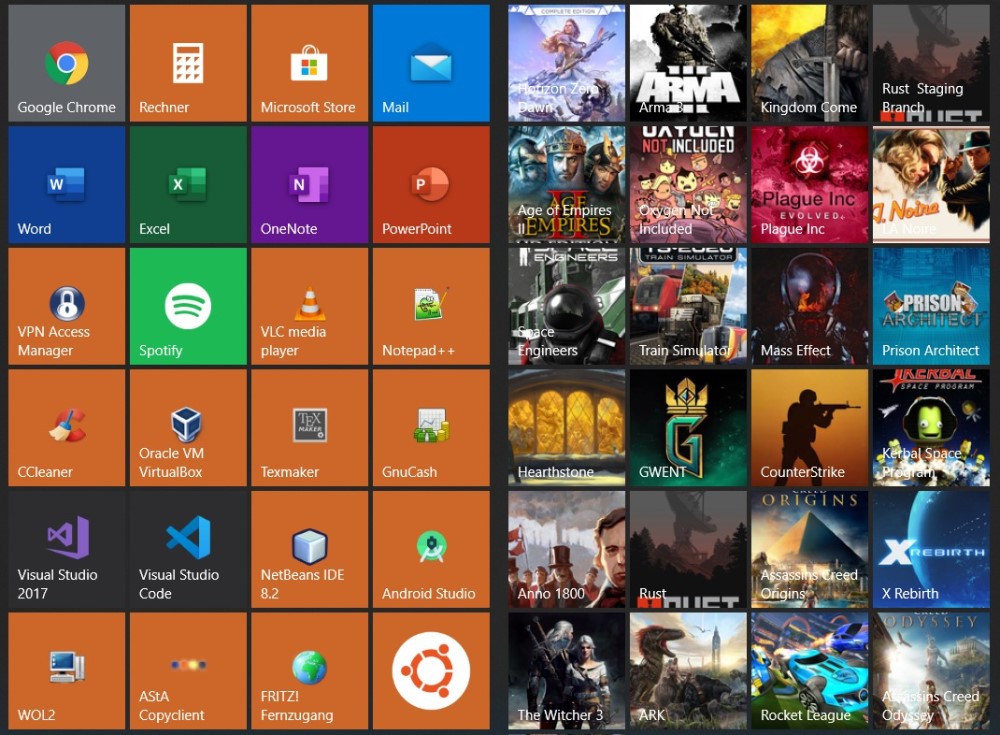Image resolution: width=1000 pixels, height=735 pixels.
Task: Launch the Rechner calculator tile
Action: tap(188, 63)
